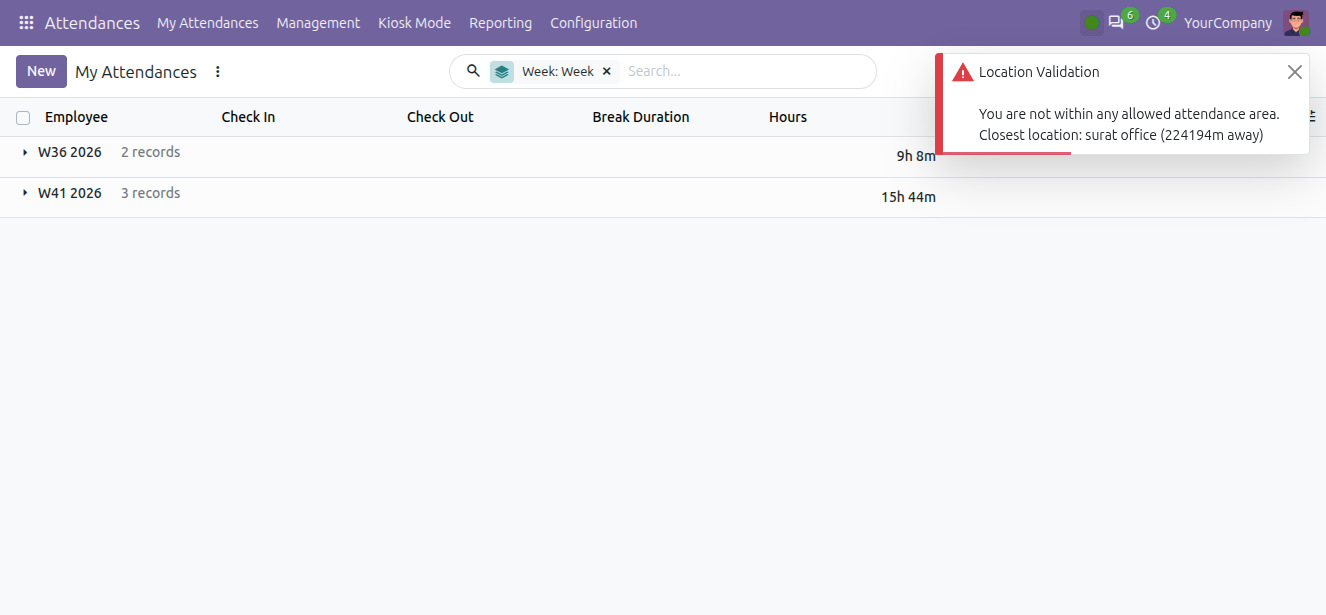Click the New button

41,72
